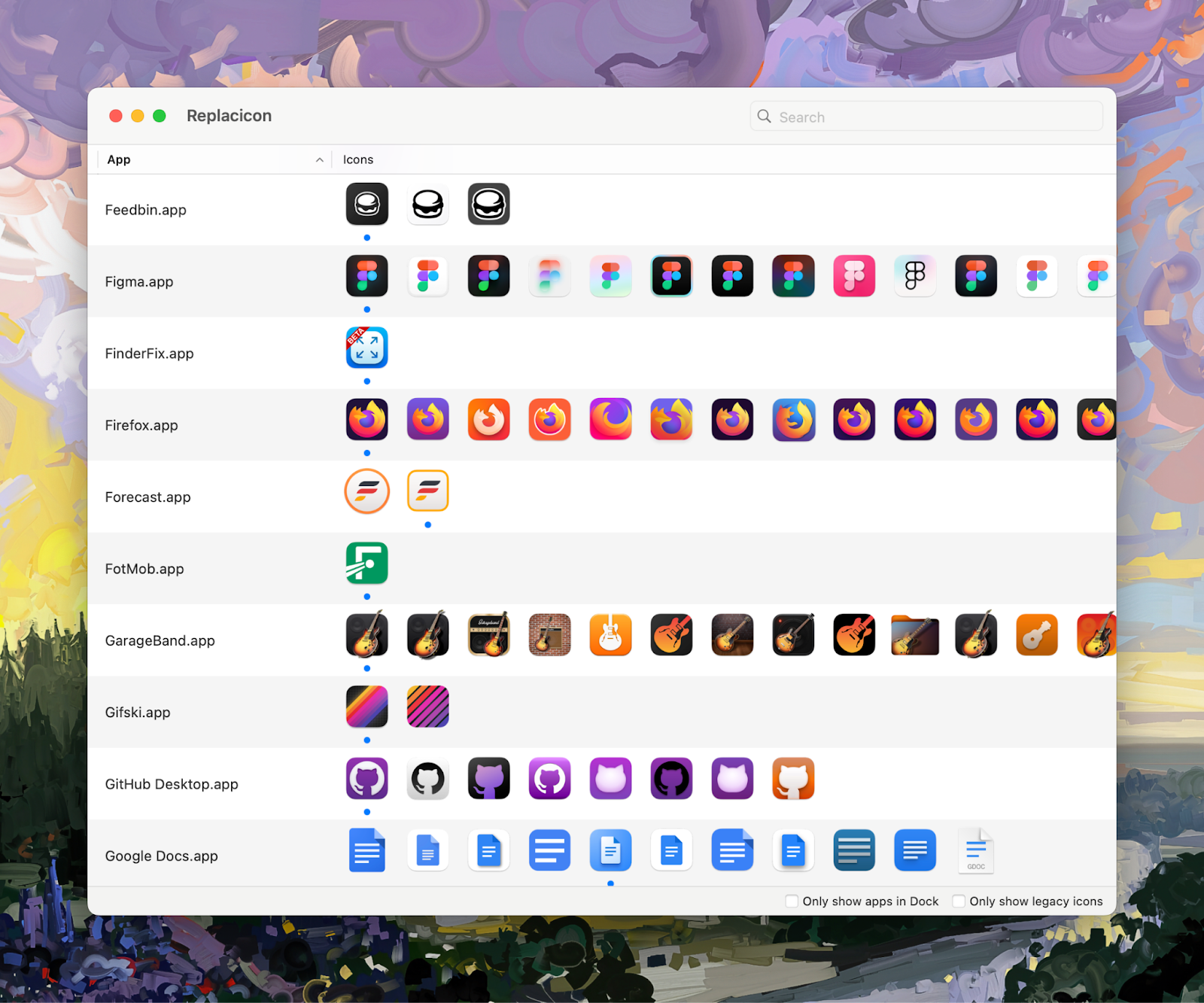Select the Gifski.app row label
This screenshot has height=1003, width=1204.
pos(138,713)
